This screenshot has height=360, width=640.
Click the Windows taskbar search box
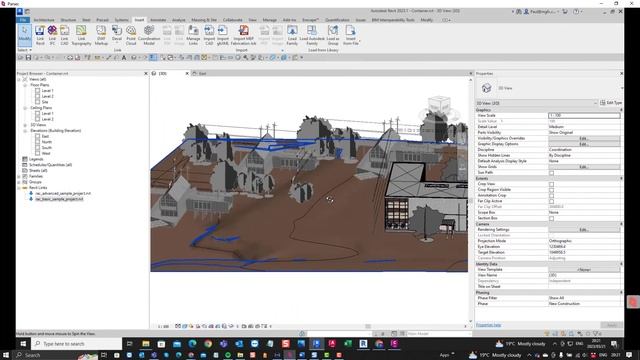pyautogui.click(x=77, y=344)
